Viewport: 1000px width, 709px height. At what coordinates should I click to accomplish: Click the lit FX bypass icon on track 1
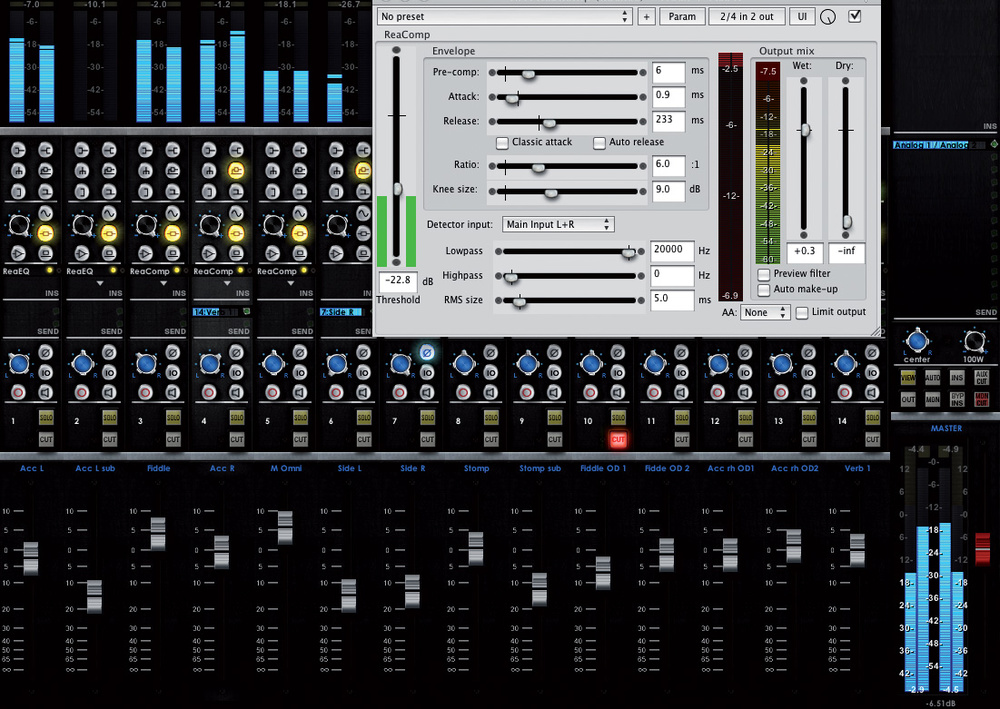pos(45,233)
